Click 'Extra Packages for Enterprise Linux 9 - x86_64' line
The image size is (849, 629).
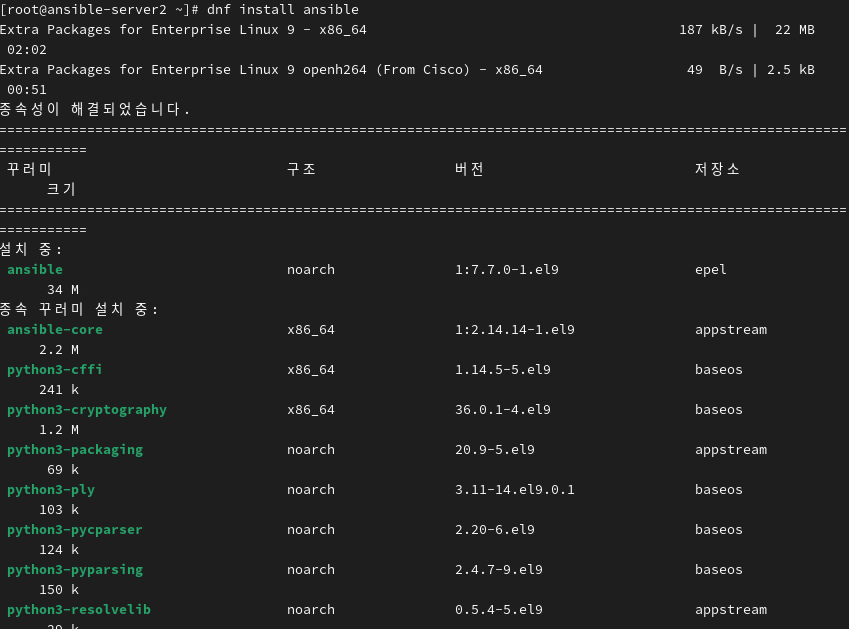[x=183, y=30]
